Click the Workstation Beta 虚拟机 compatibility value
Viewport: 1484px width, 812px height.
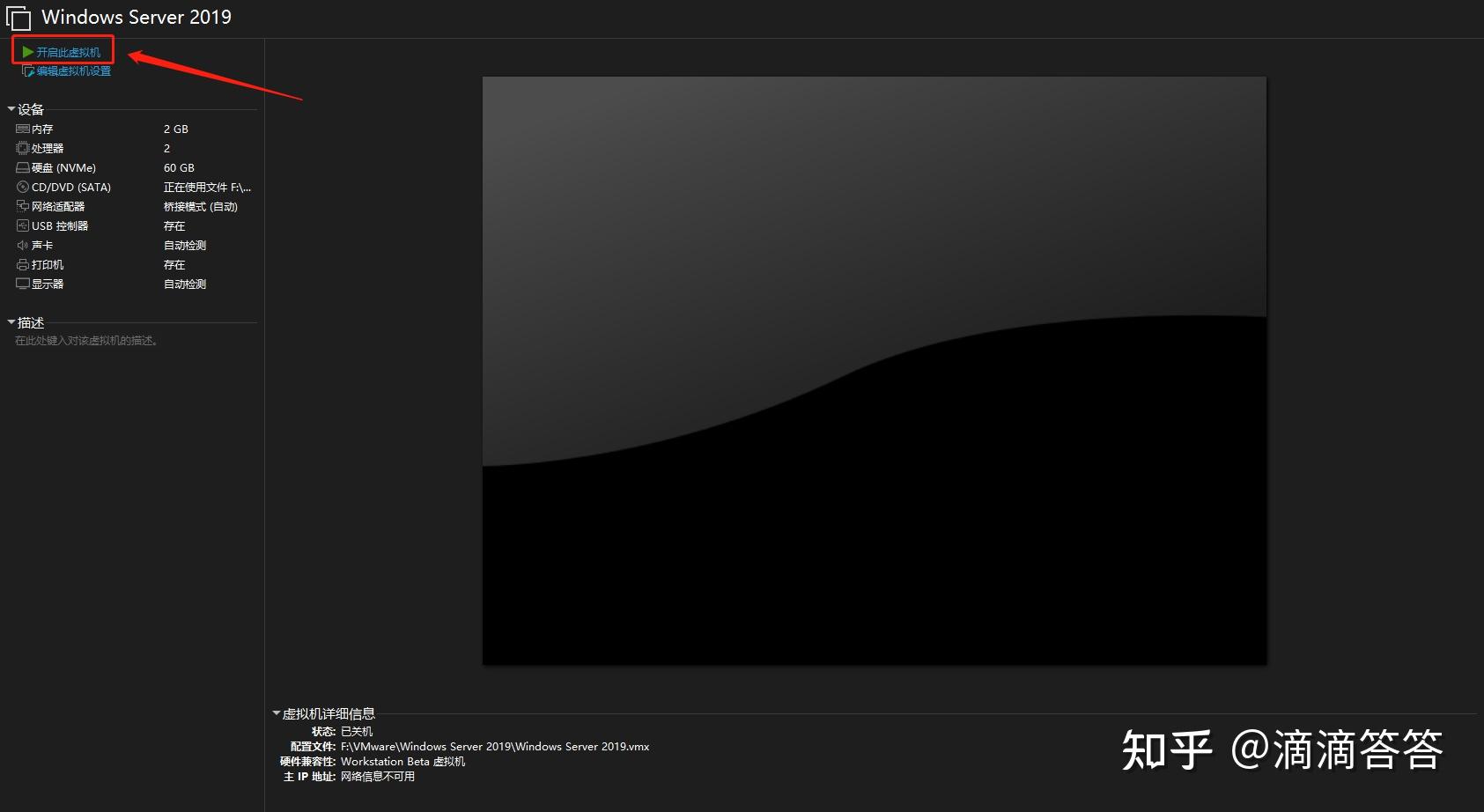click(x=402, y=761)
